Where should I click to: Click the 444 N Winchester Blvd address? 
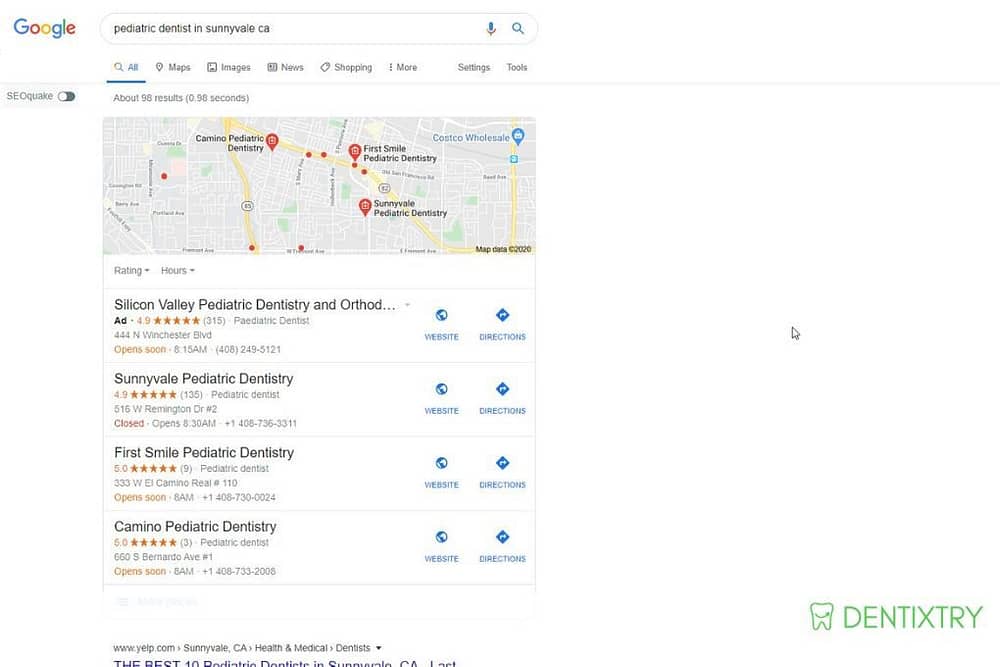pyautogui.click(x=163, y=335)
